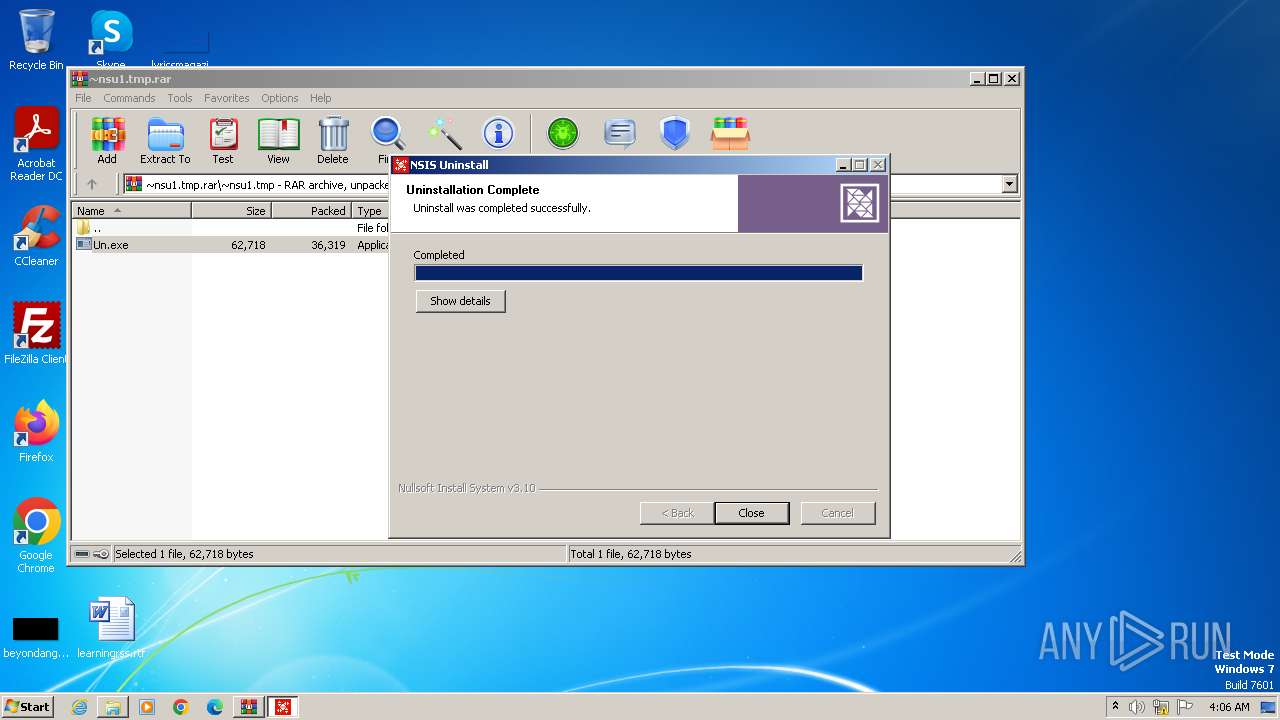Click the completed uninstall progress bar
Viewport: 1280px width, 720px height.
pos(638,273)
